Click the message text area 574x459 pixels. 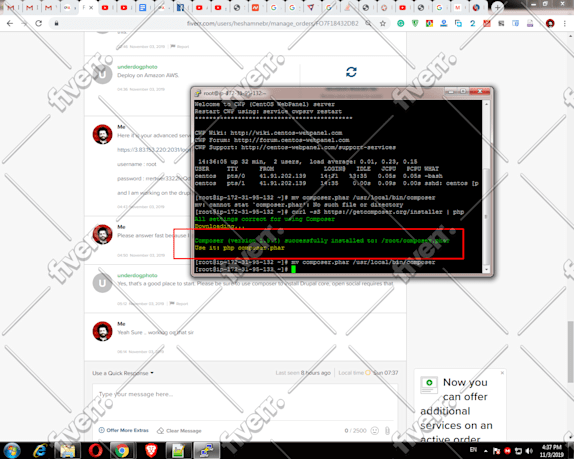pos(245,403)
